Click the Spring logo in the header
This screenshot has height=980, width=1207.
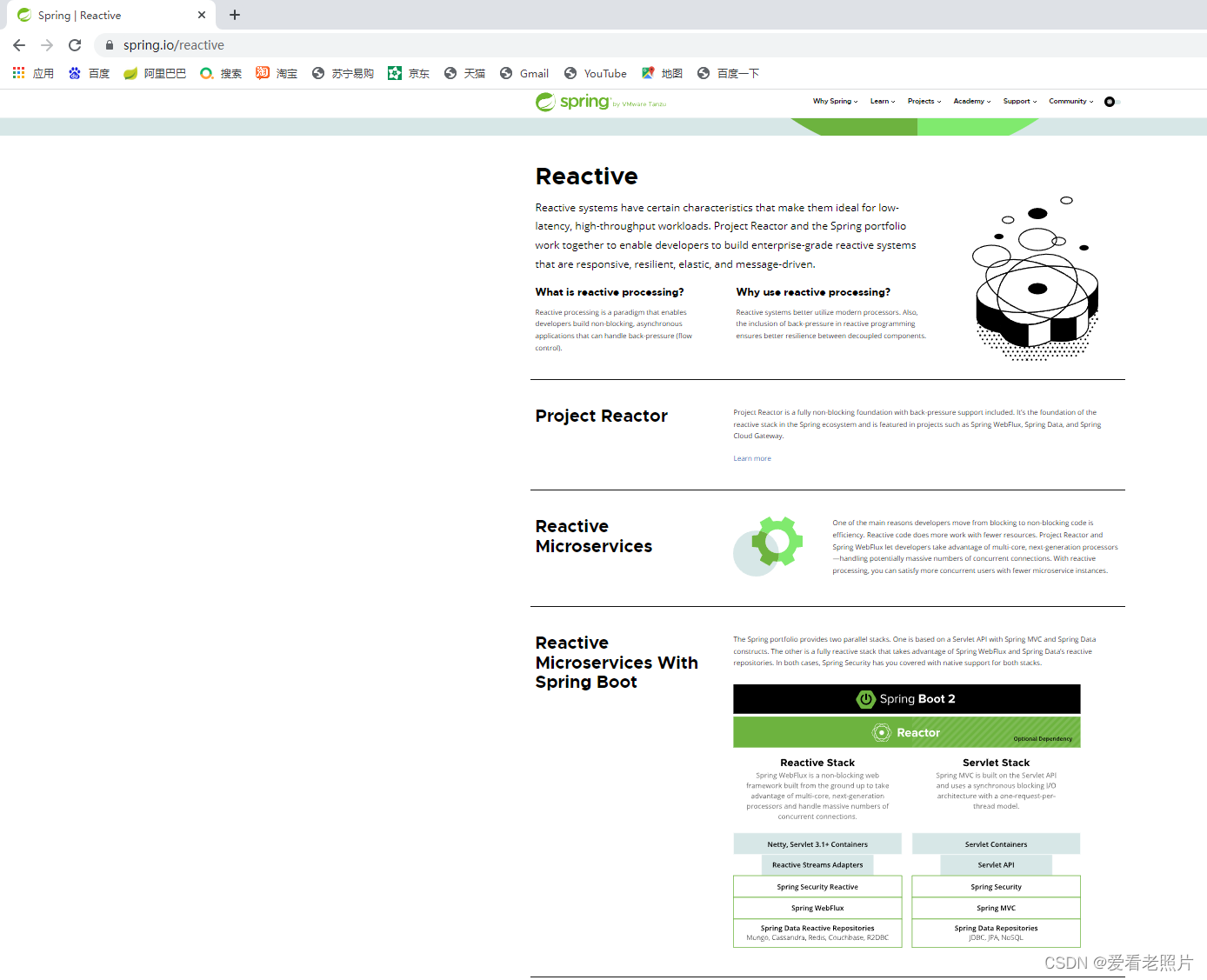(601, 102)
